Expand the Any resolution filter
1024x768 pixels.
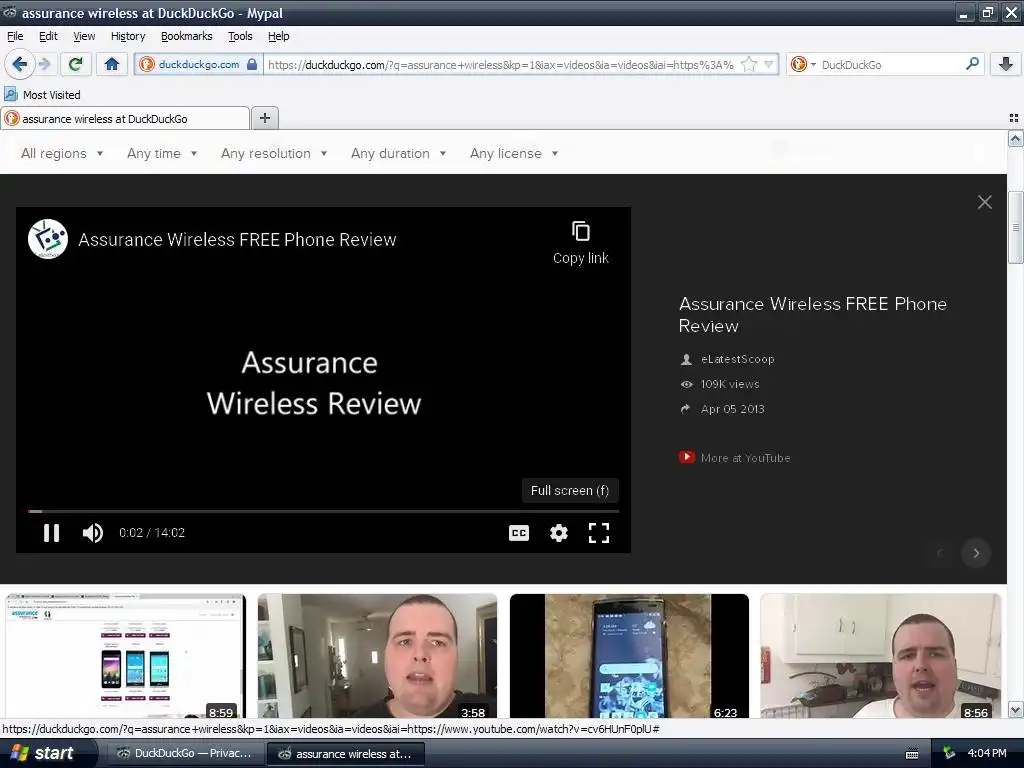pyautogui.click(x=274, y=153)
